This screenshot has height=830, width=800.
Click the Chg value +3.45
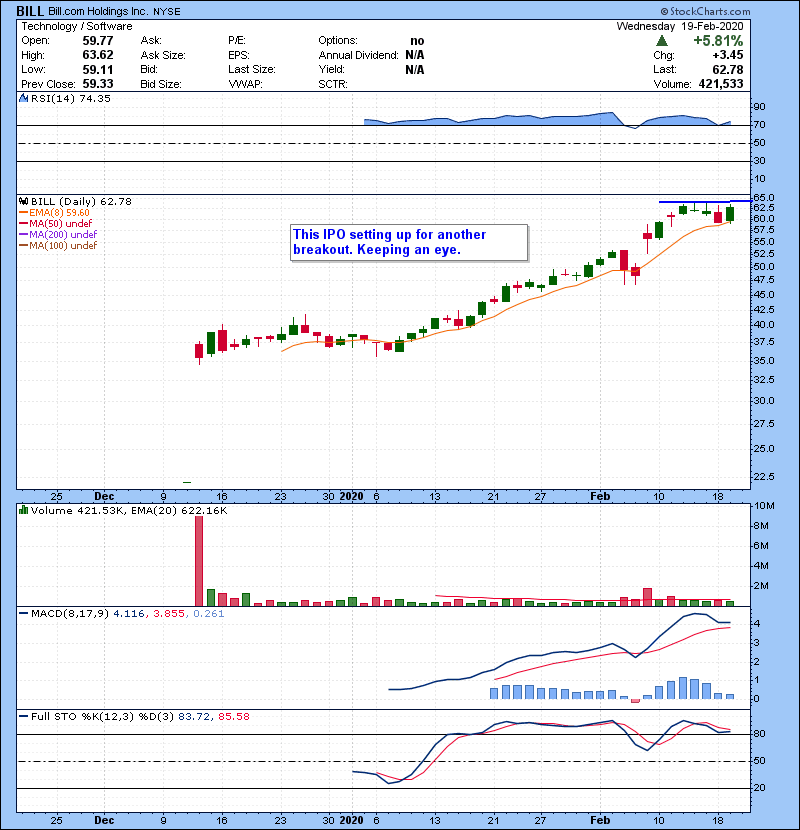click(727, 55)
